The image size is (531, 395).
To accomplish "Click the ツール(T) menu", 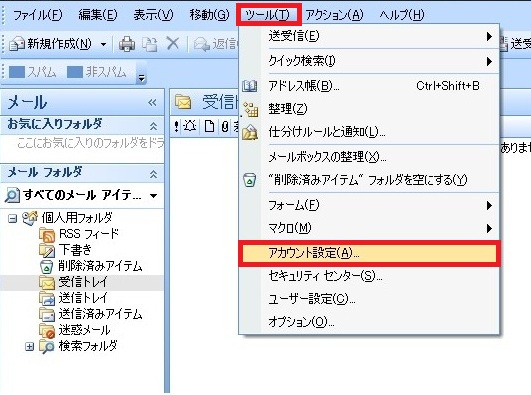I will 268,15.
